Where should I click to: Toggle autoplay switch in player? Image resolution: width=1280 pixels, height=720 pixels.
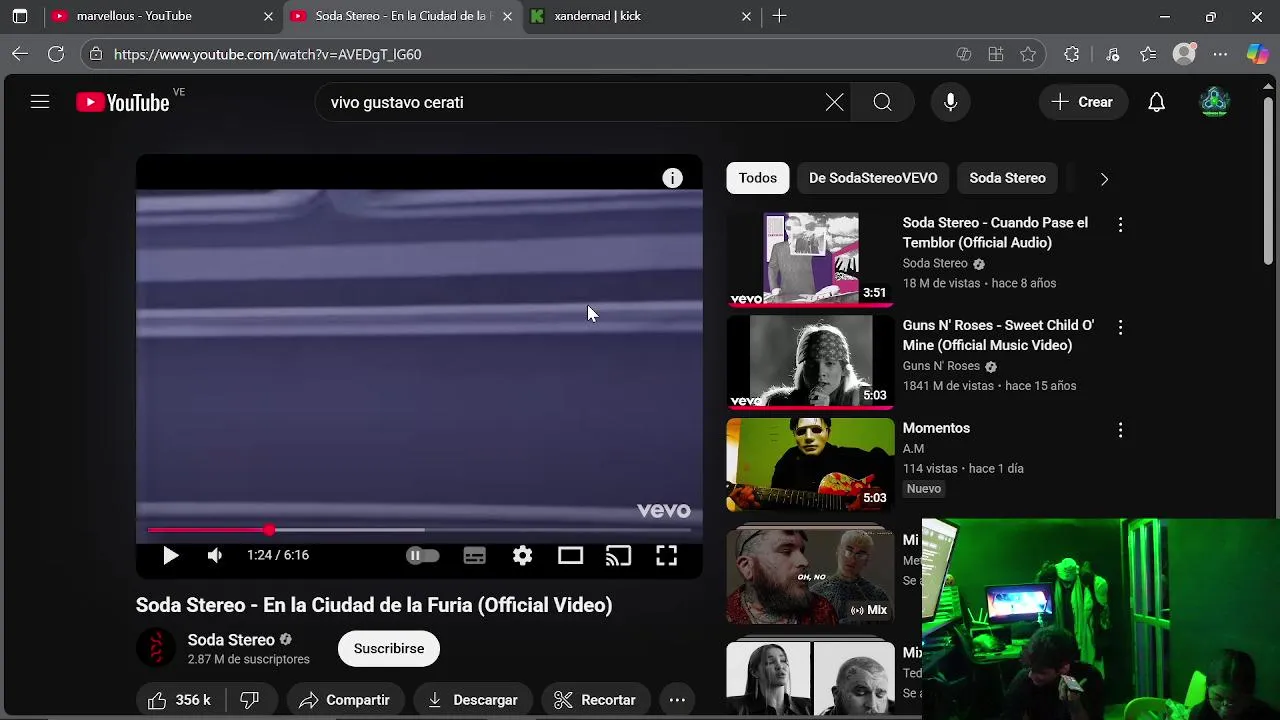(x=422, y=555)
